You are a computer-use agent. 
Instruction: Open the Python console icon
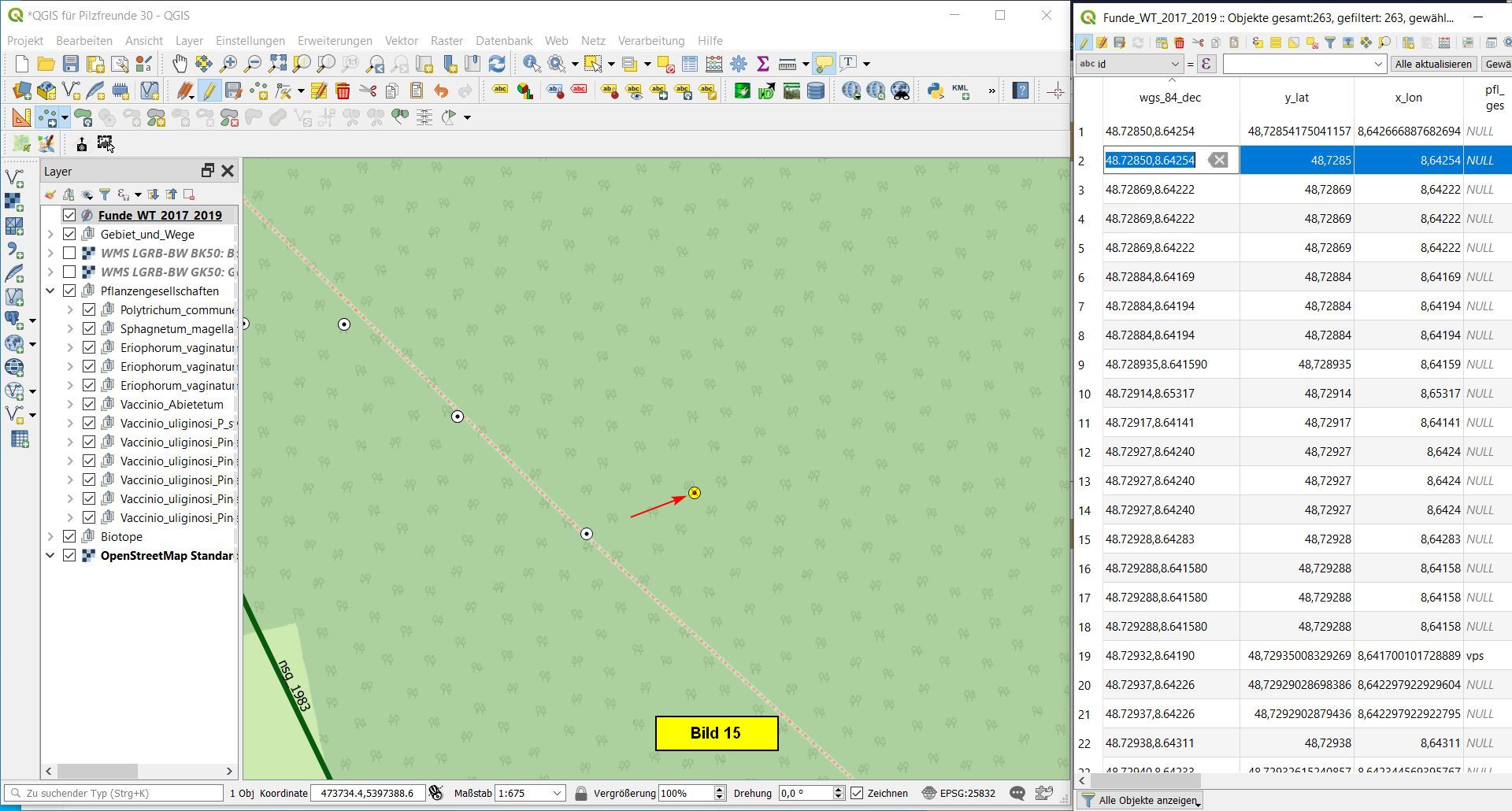coord(935,91)
